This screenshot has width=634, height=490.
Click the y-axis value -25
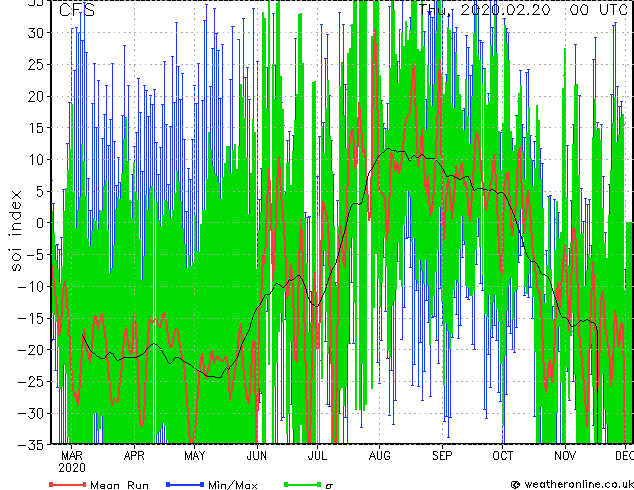tap(31, 381)
